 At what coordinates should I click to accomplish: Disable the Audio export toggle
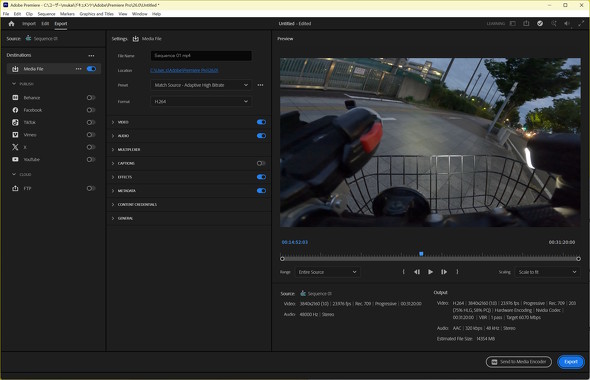[261, 135]
